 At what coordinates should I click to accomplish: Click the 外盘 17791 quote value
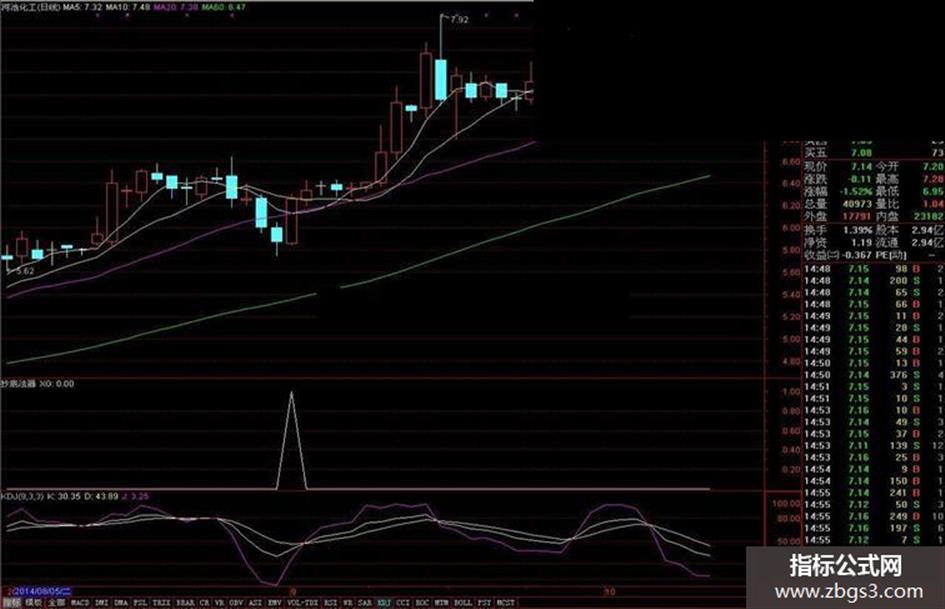coord(857,216)
